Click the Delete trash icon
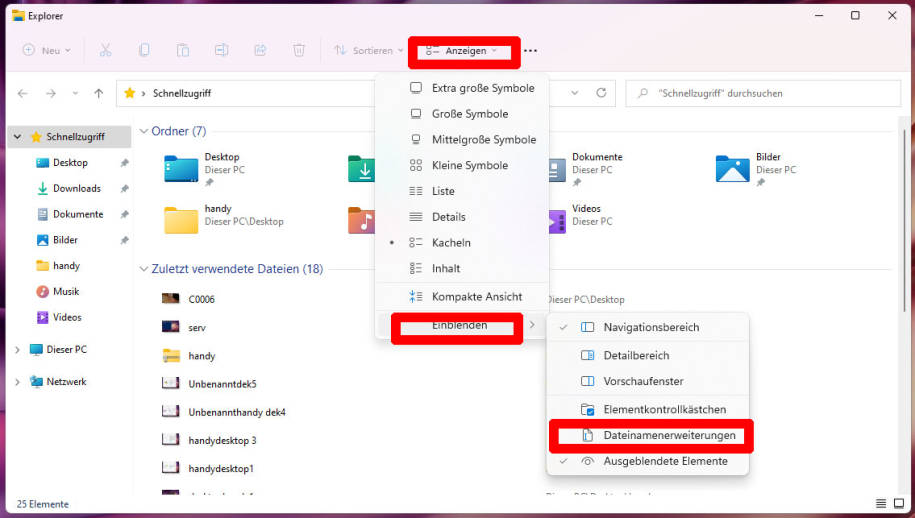 (299, 50)
